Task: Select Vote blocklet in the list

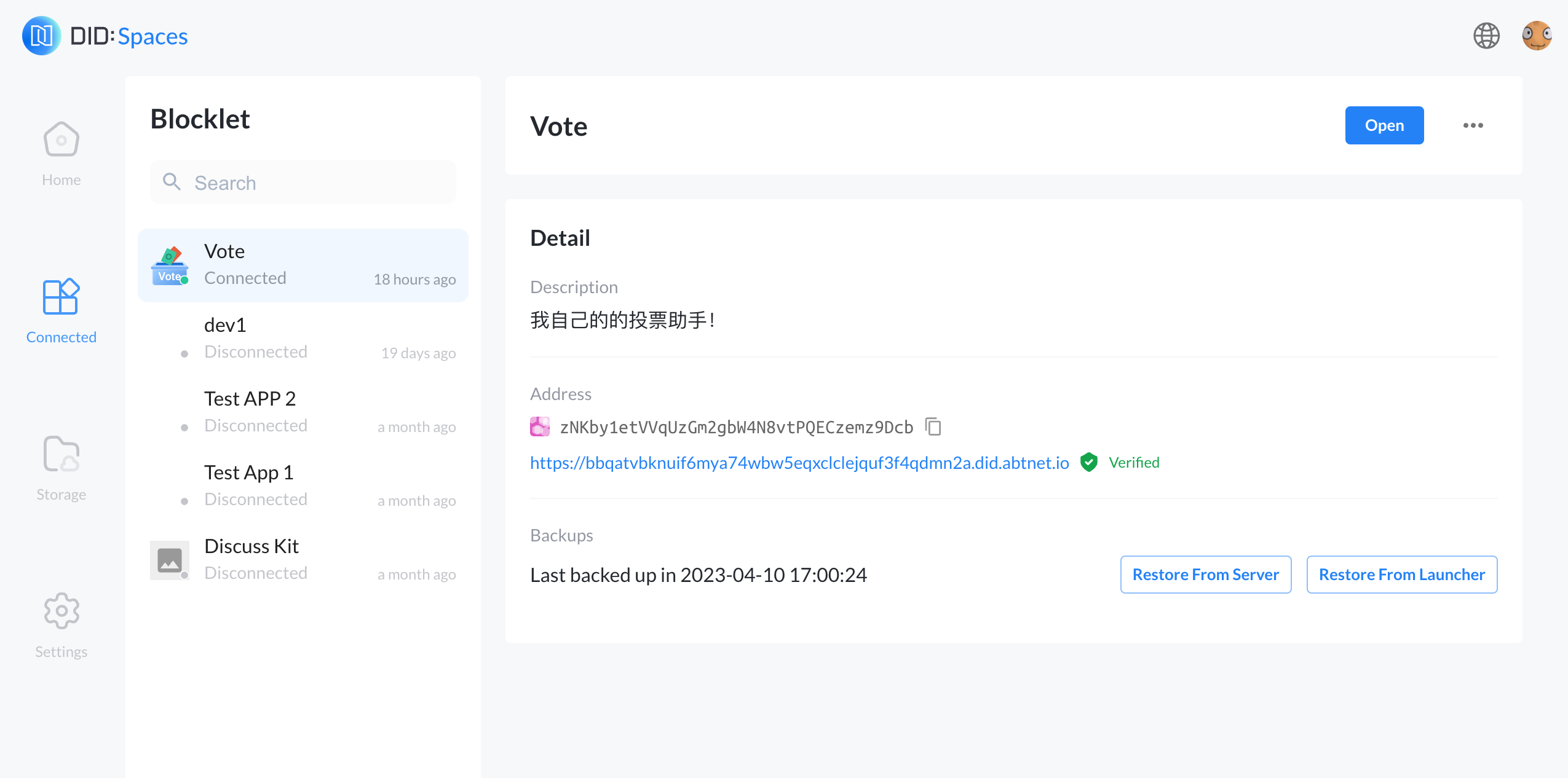Action: pos(303,265)
